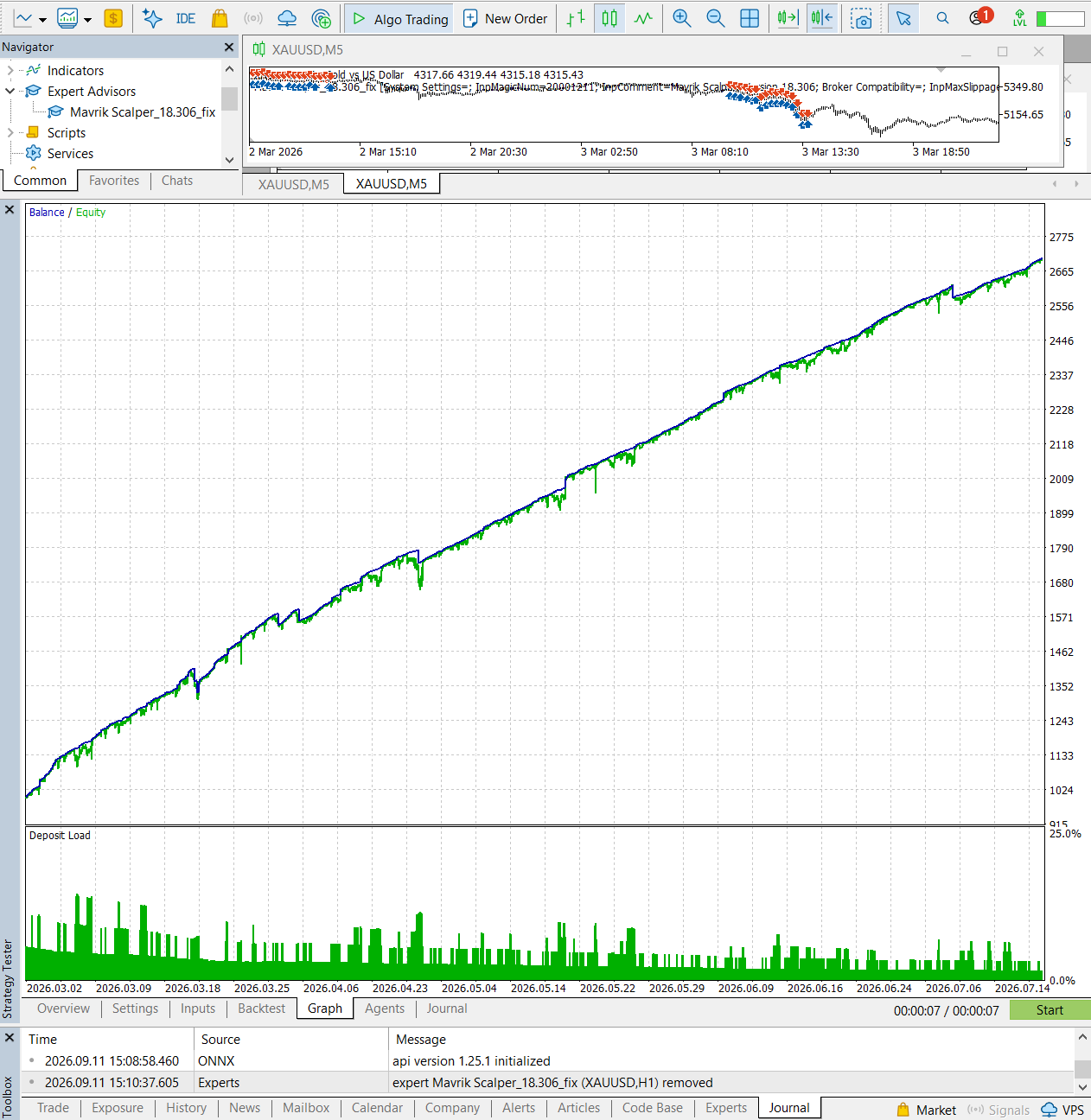Image resolution: width=1091 pixels, height=1120 pixels.
Task: Click the greyed Signals broadcast icon
Action: pyautogui.click(x=253, y=18)
